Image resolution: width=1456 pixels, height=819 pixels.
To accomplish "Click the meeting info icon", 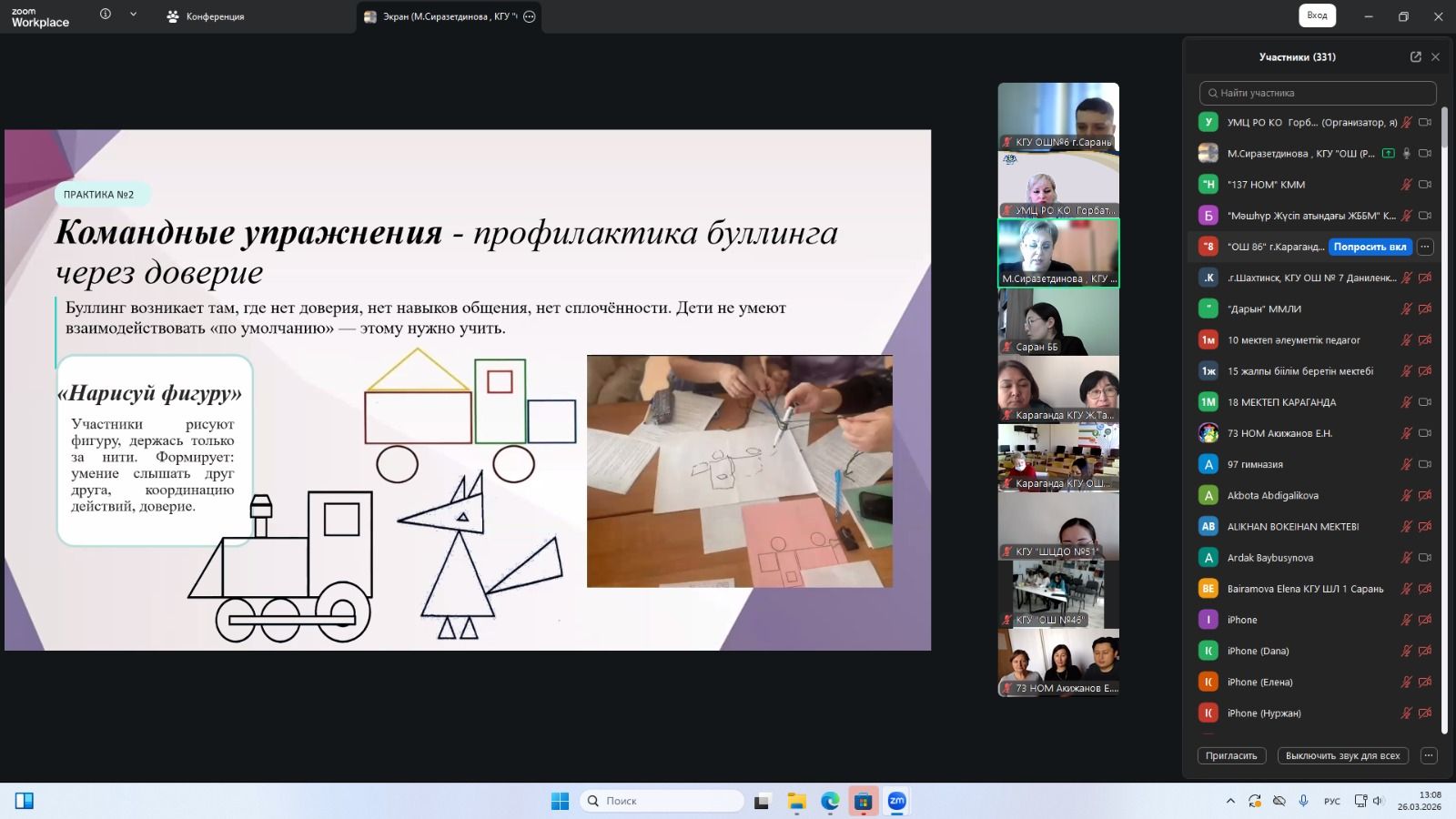I will pyautogui.click(x=106, y=15).
